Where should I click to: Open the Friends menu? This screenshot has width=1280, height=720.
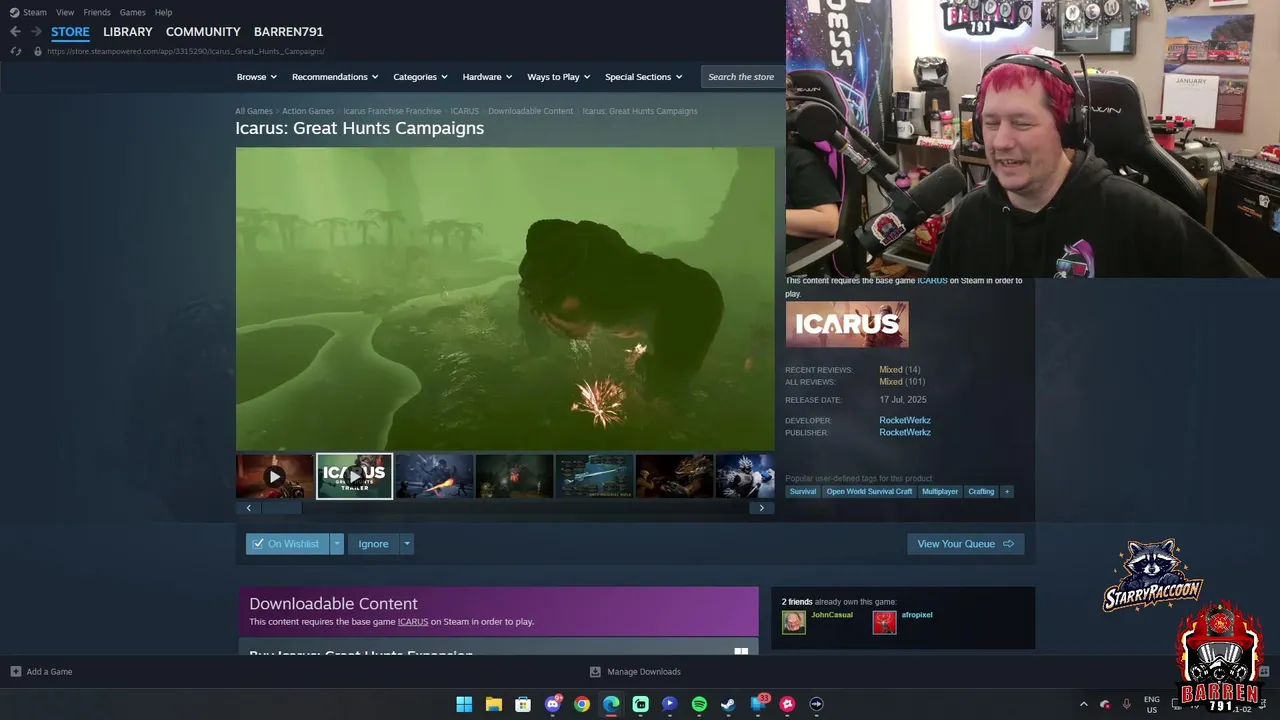[x=97, y=12]
